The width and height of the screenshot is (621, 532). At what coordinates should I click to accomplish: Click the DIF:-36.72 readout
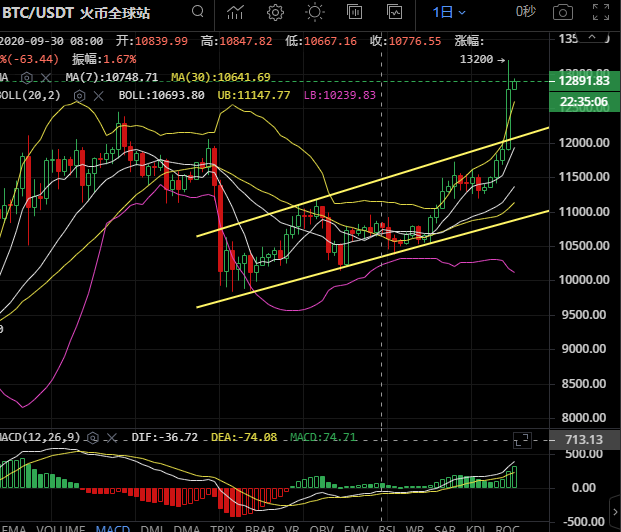tap(165, 437)
